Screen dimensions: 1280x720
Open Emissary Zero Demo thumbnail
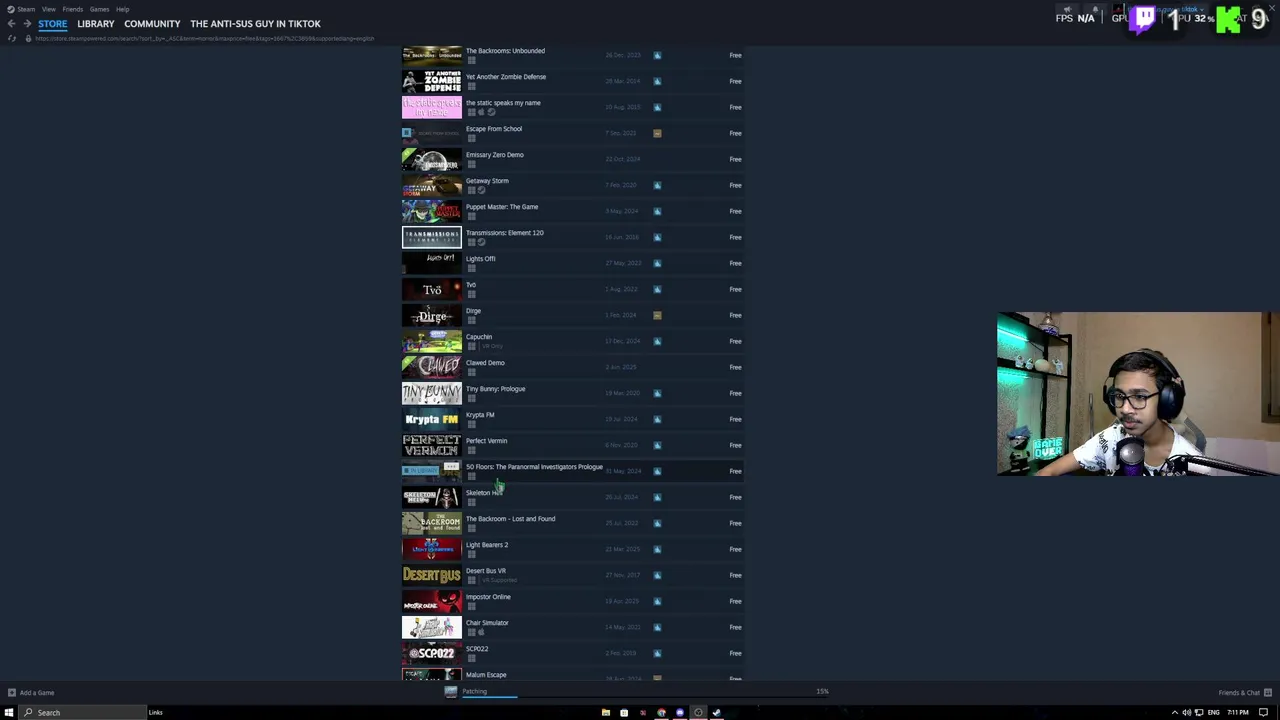pyautogui.click(x=432, y=159)
